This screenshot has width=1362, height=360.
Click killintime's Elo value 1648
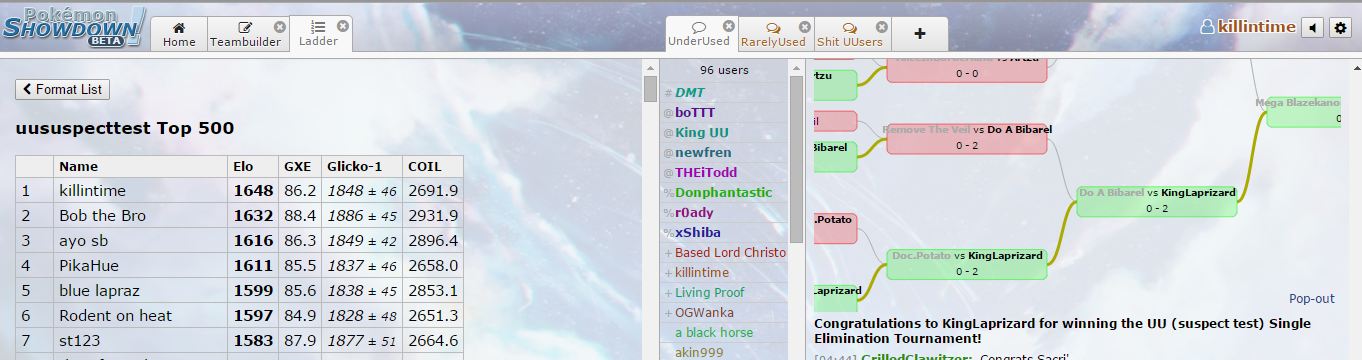click(x=253, y=190)
